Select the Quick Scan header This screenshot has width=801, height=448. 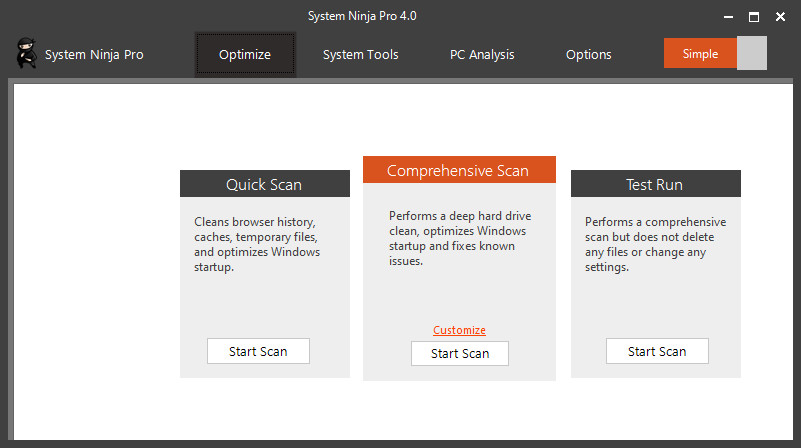coord(265,184)
